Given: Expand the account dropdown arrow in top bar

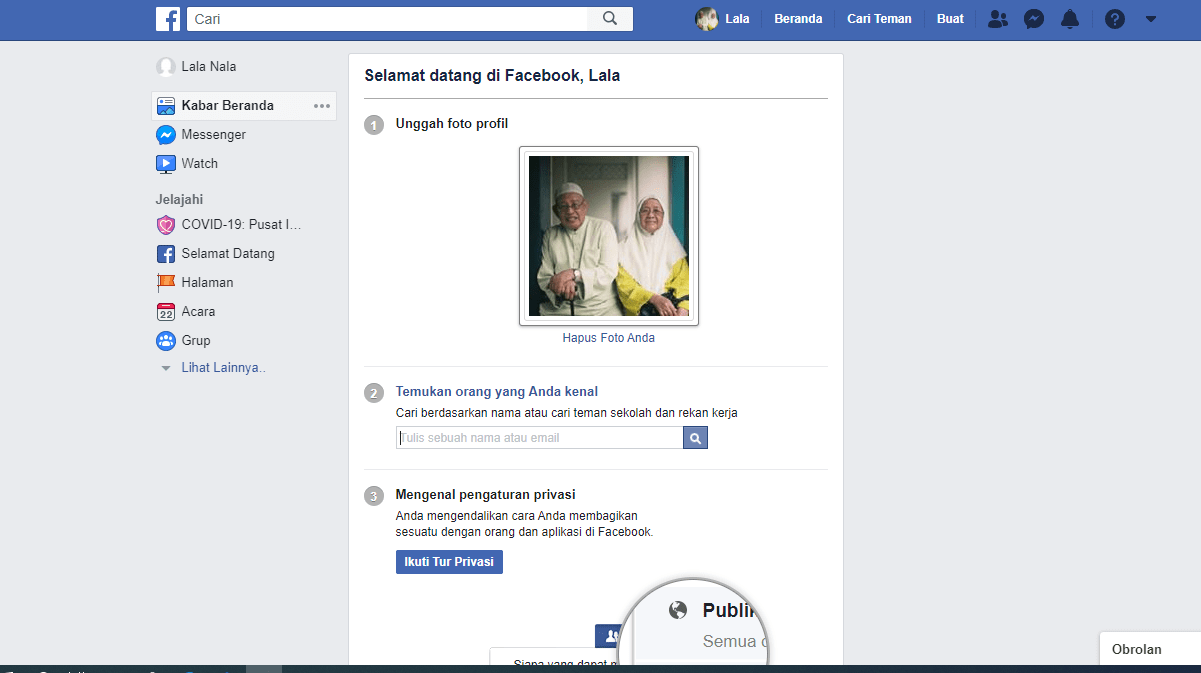Looking at the screenshot, I should [x=1151, y=19].
